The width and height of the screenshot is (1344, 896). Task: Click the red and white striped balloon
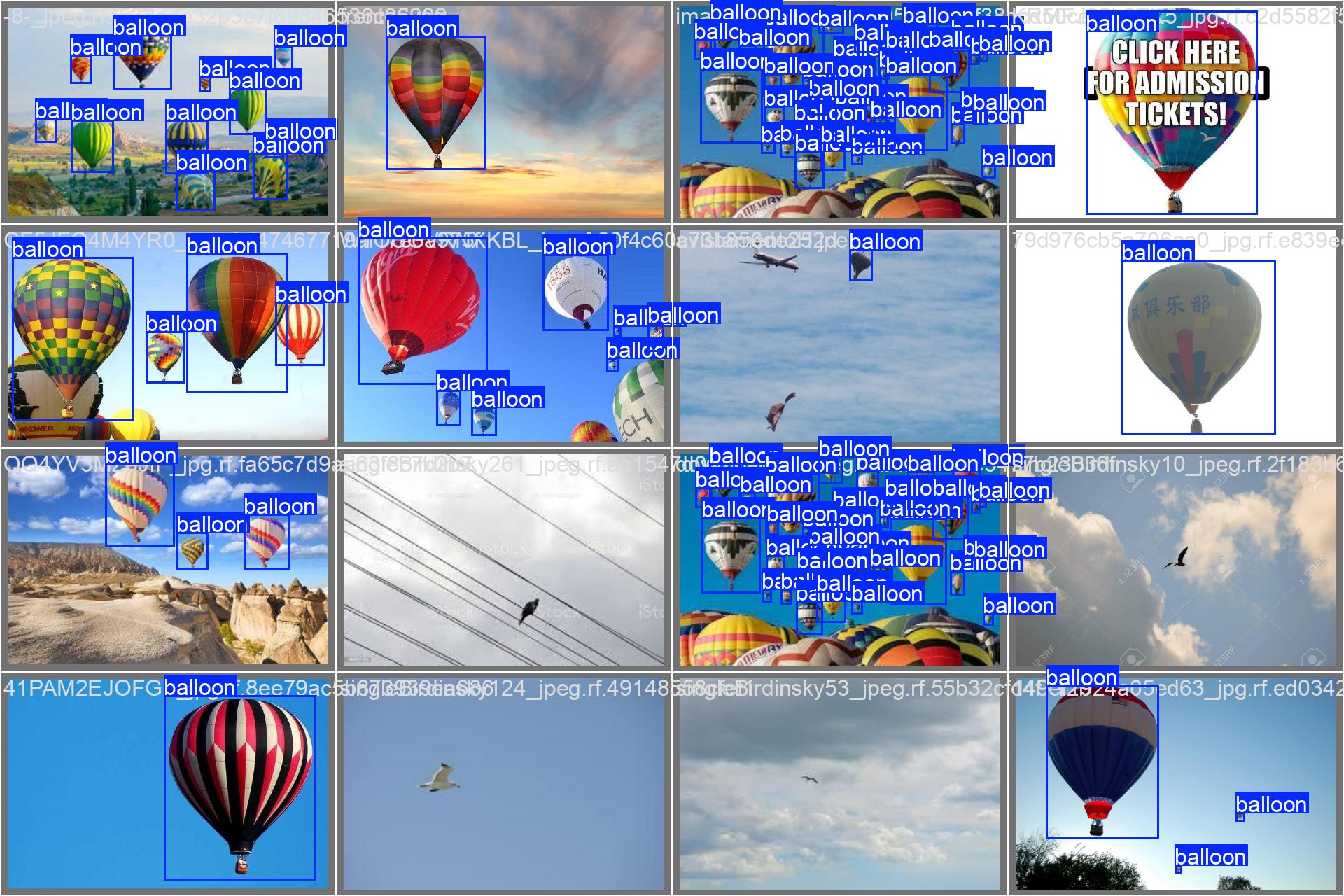[300, 330]
